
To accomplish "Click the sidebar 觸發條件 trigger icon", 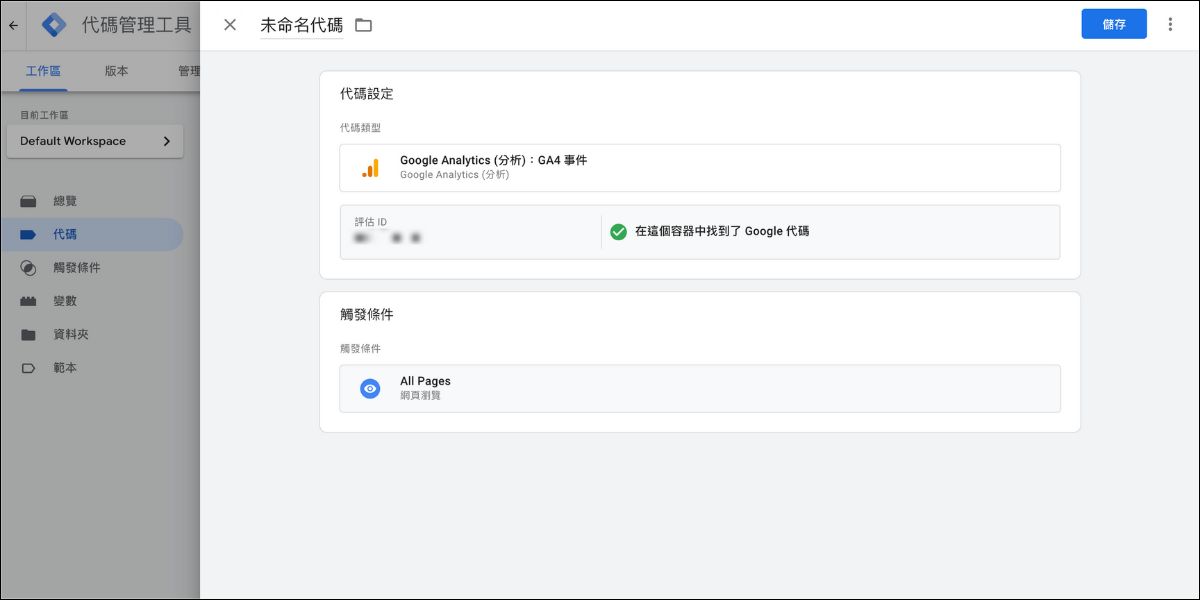I will [x=29, y=268].
